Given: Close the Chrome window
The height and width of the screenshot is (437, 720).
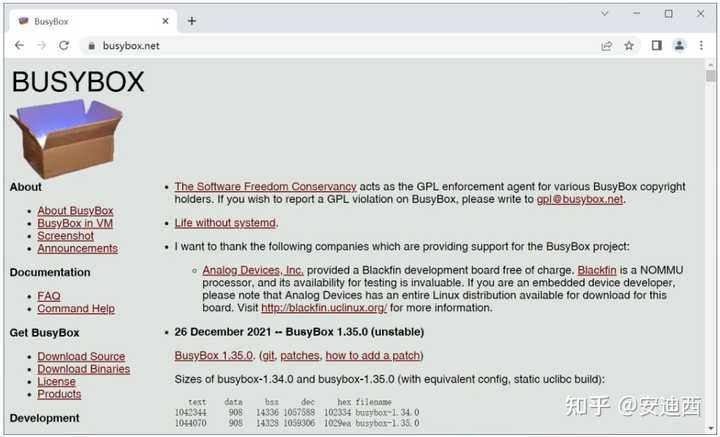Looking at the screenshot, I should tap(701, 14).
